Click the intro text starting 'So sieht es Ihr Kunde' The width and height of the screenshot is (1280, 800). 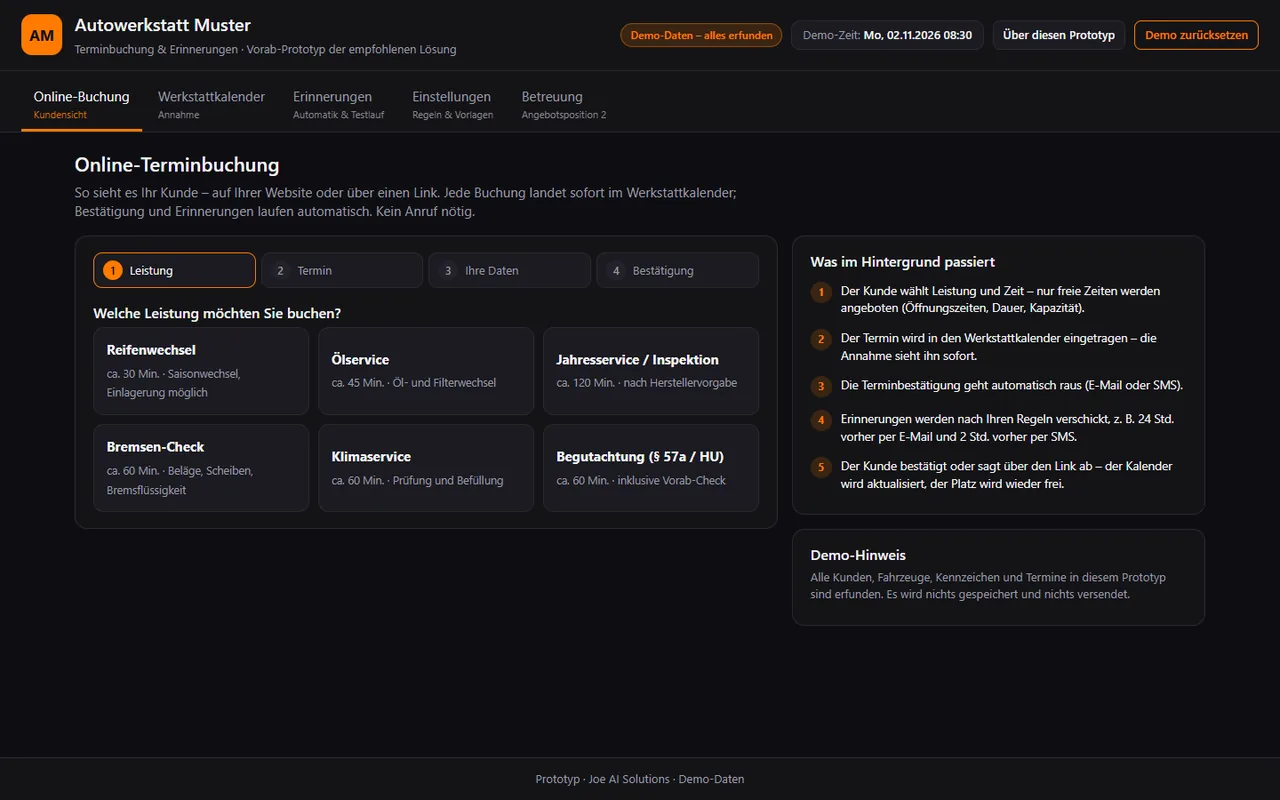(x=405, y=202)
